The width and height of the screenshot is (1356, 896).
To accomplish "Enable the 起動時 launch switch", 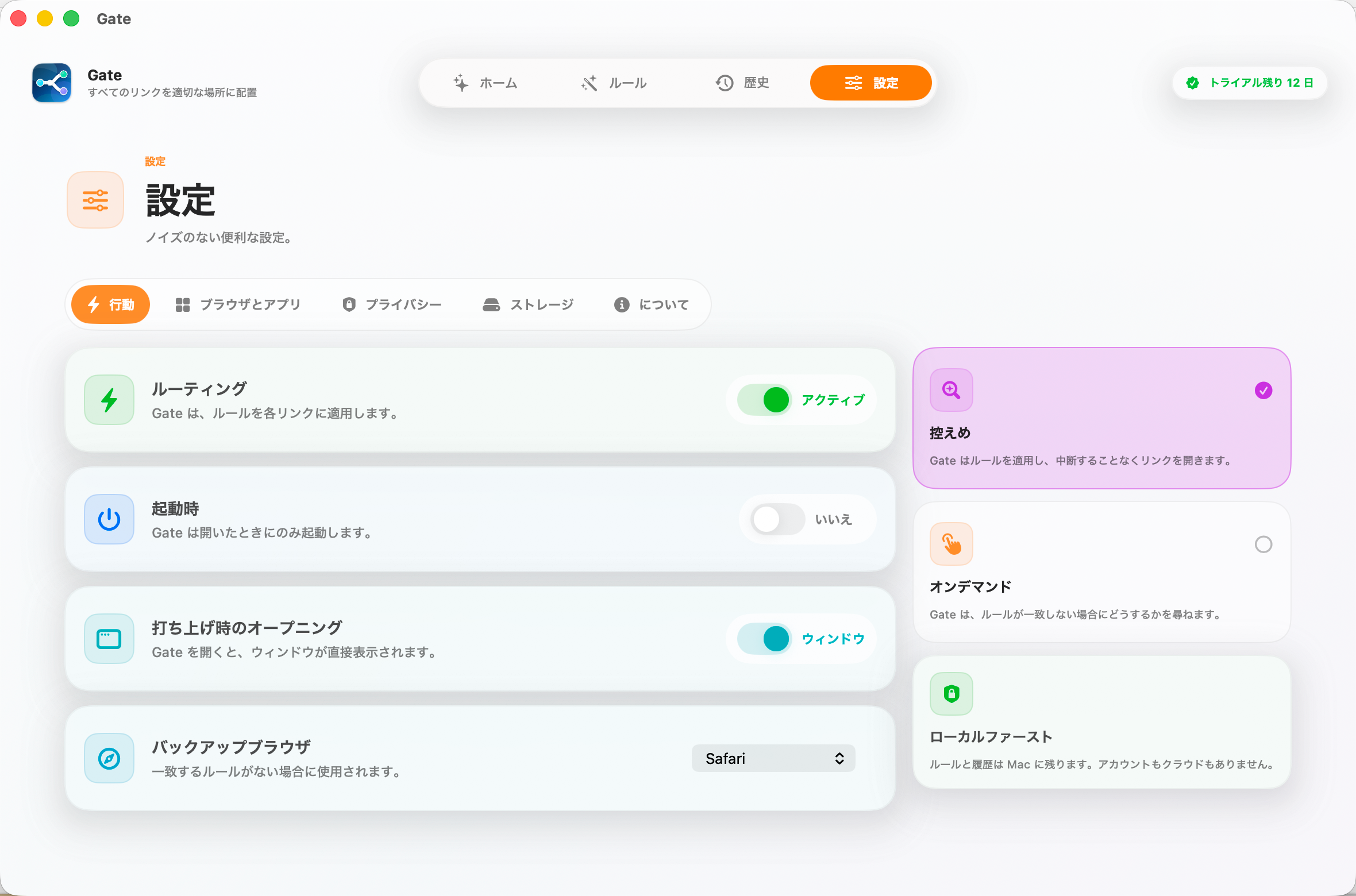I will click(778, 519).
